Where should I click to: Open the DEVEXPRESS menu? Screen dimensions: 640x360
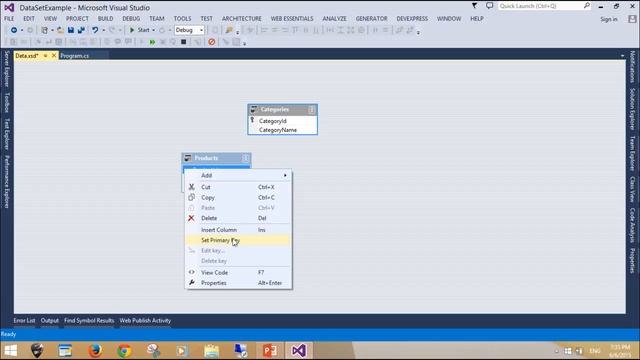412,19
